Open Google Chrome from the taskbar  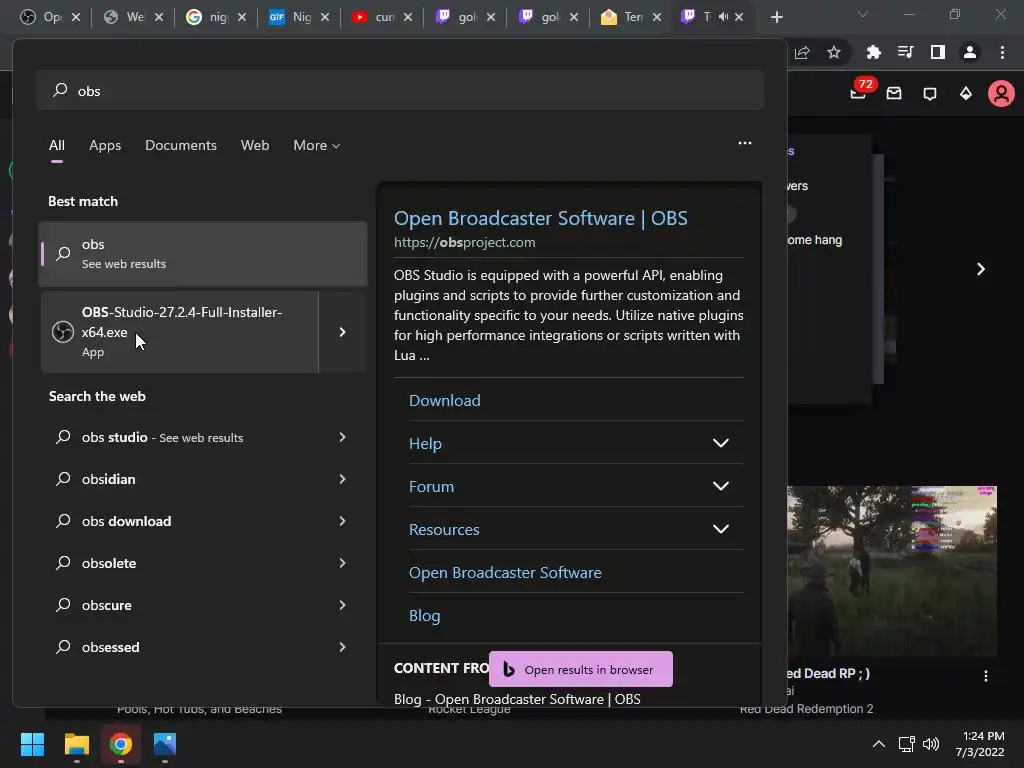[121, 744]
